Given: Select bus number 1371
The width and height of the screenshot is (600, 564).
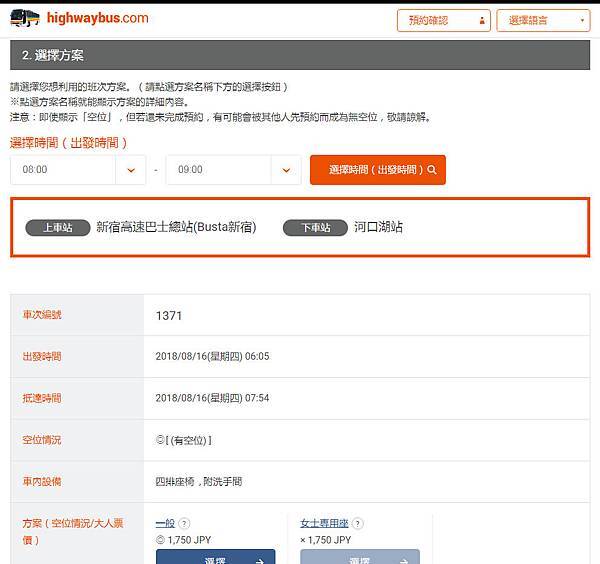Looking at the screenshot, I should (x=169, y=316).
